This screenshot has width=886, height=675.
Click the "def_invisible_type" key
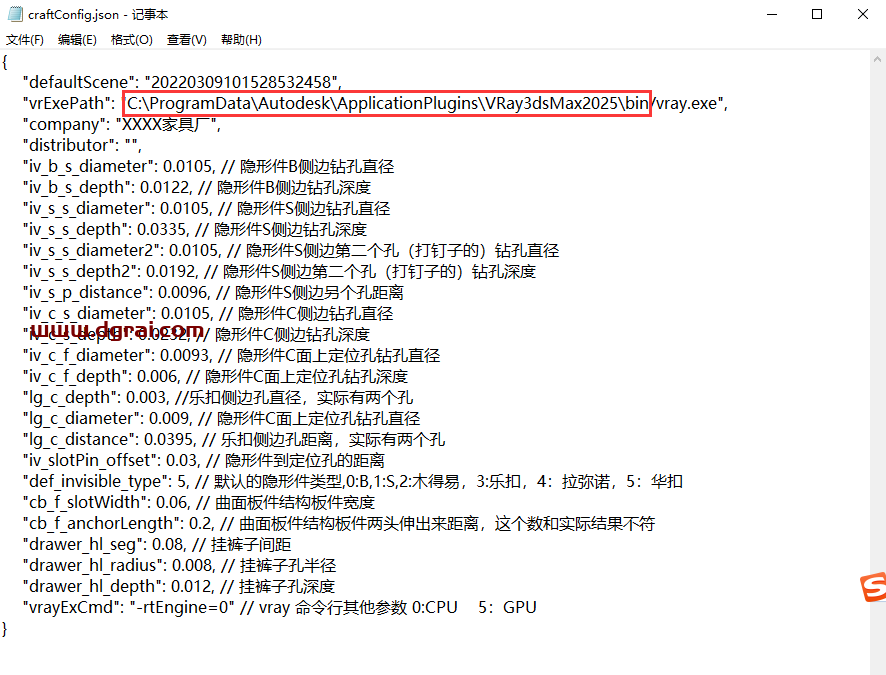[97, 481]
